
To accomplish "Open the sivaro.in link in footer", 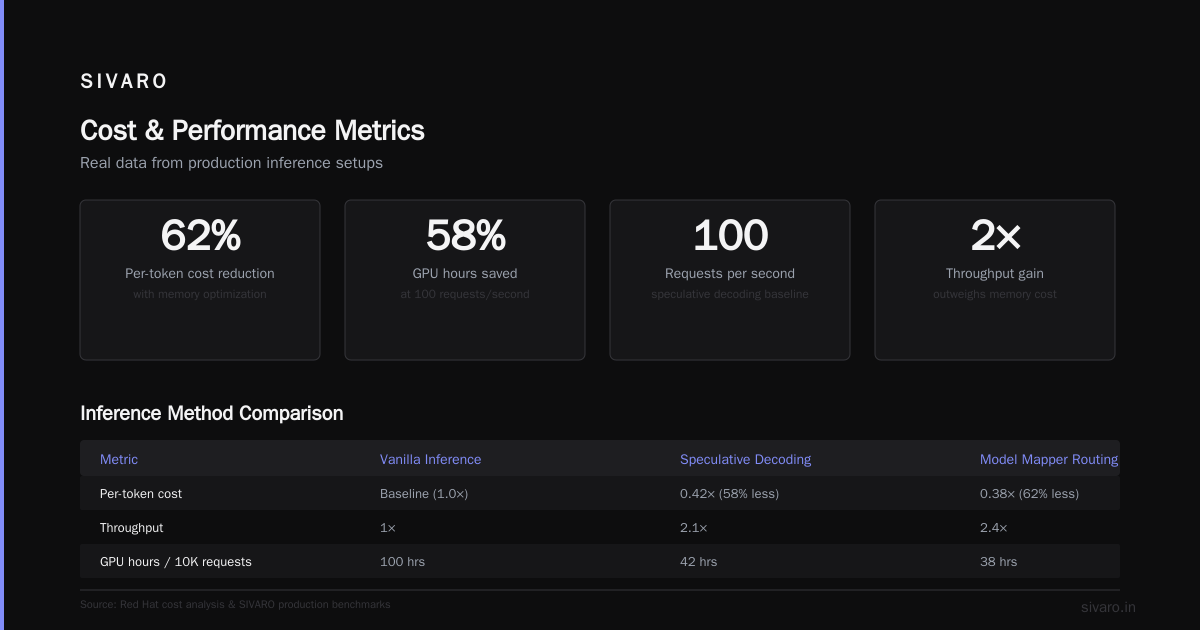I will coord(1108,607).
